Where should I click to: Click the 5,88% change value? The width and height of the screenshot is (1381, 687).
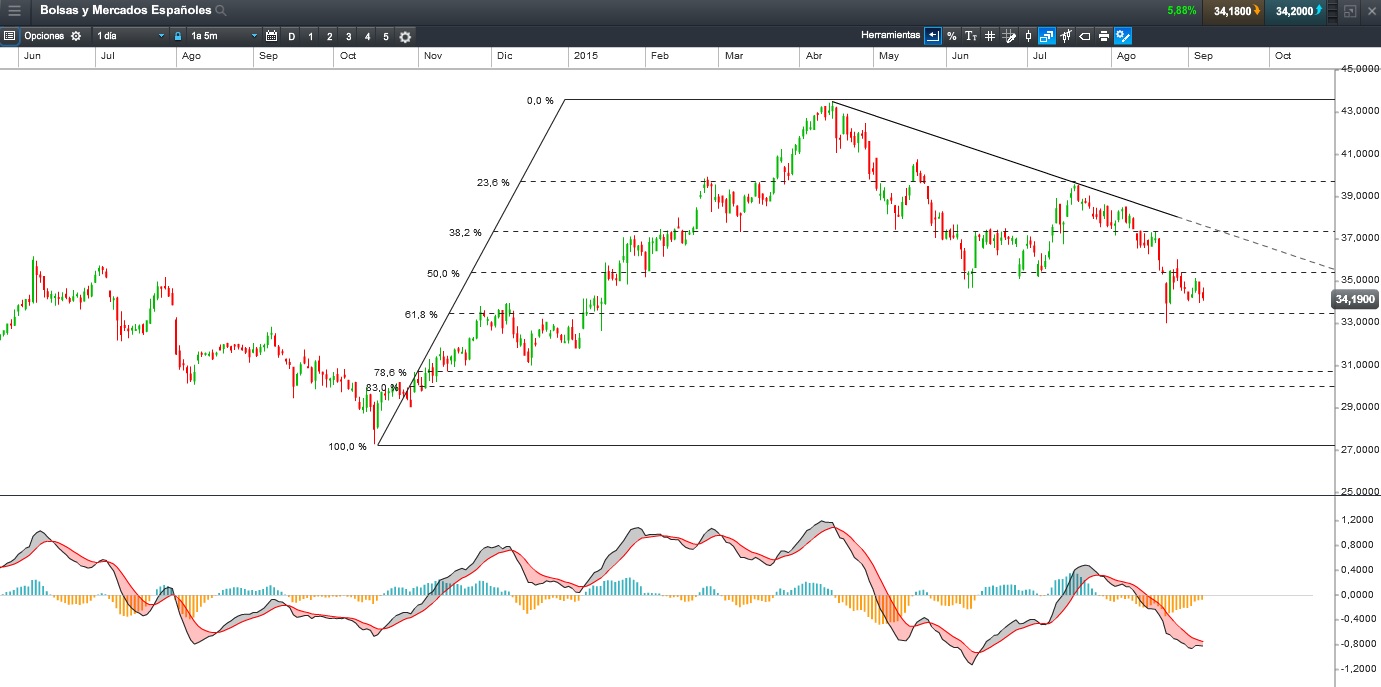(x=1181, y=11)
